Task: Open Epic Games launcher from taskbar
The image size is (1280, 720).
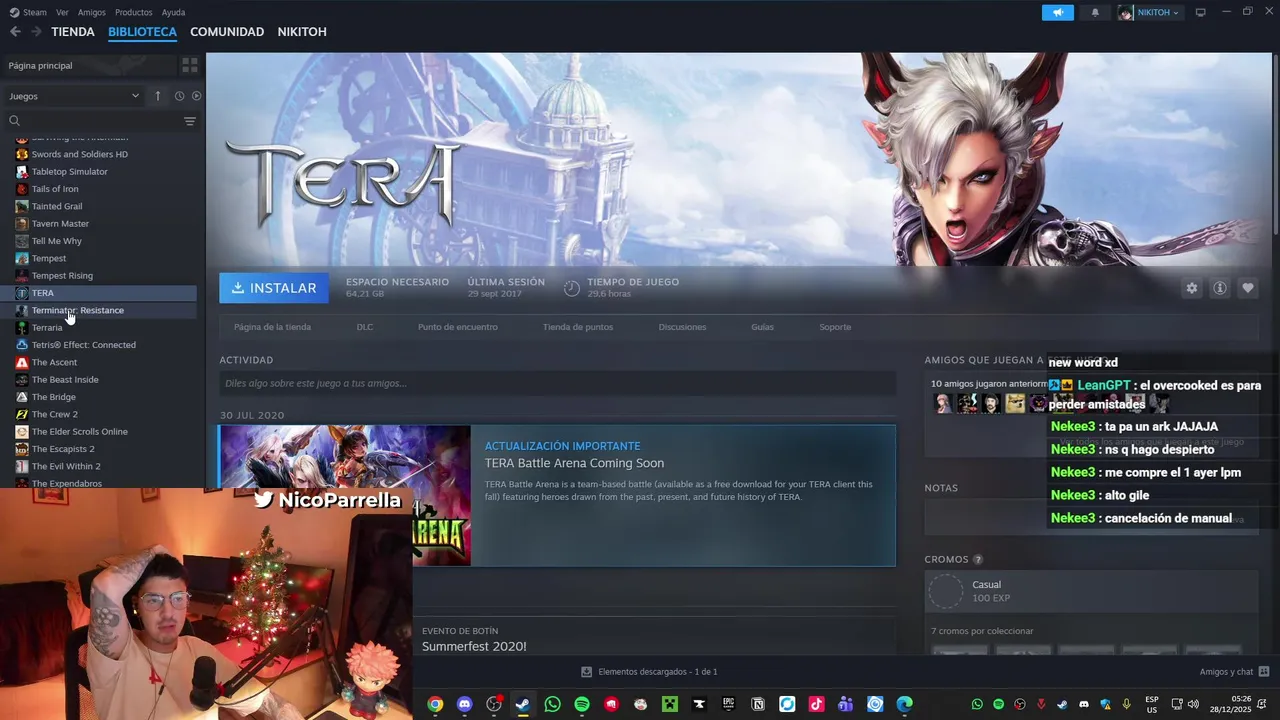Action: tap(729, 704)
